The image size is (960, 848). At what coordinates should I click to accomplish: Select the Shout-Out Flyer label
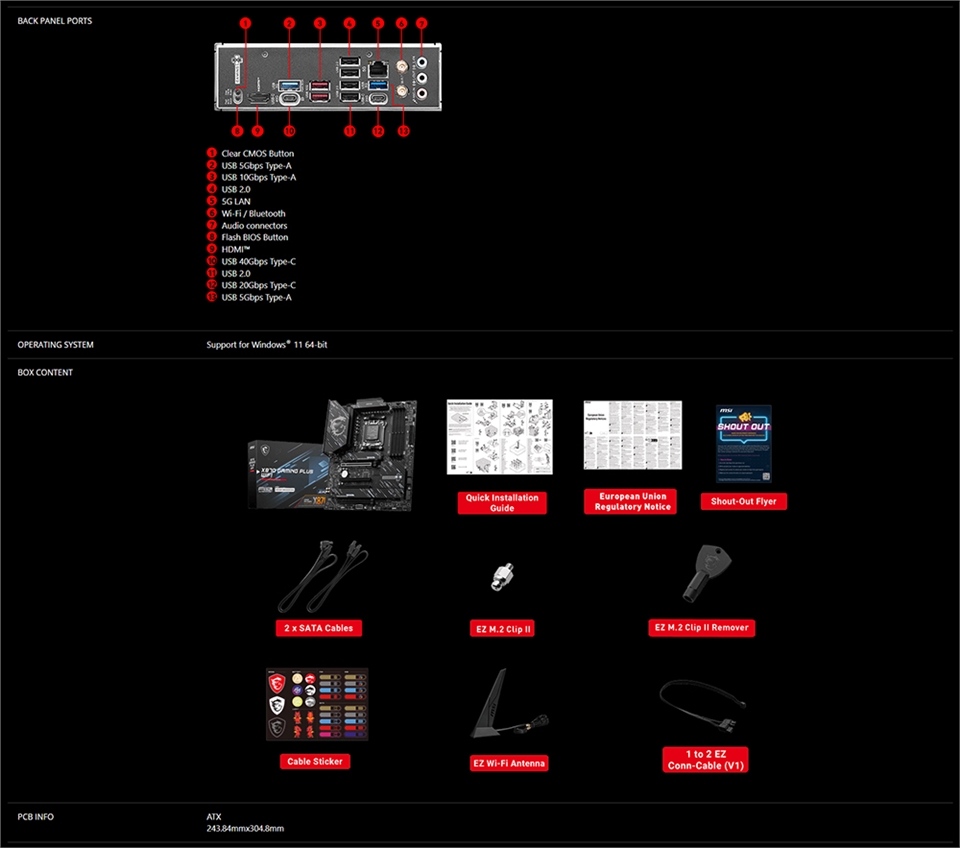click(743, 501)
